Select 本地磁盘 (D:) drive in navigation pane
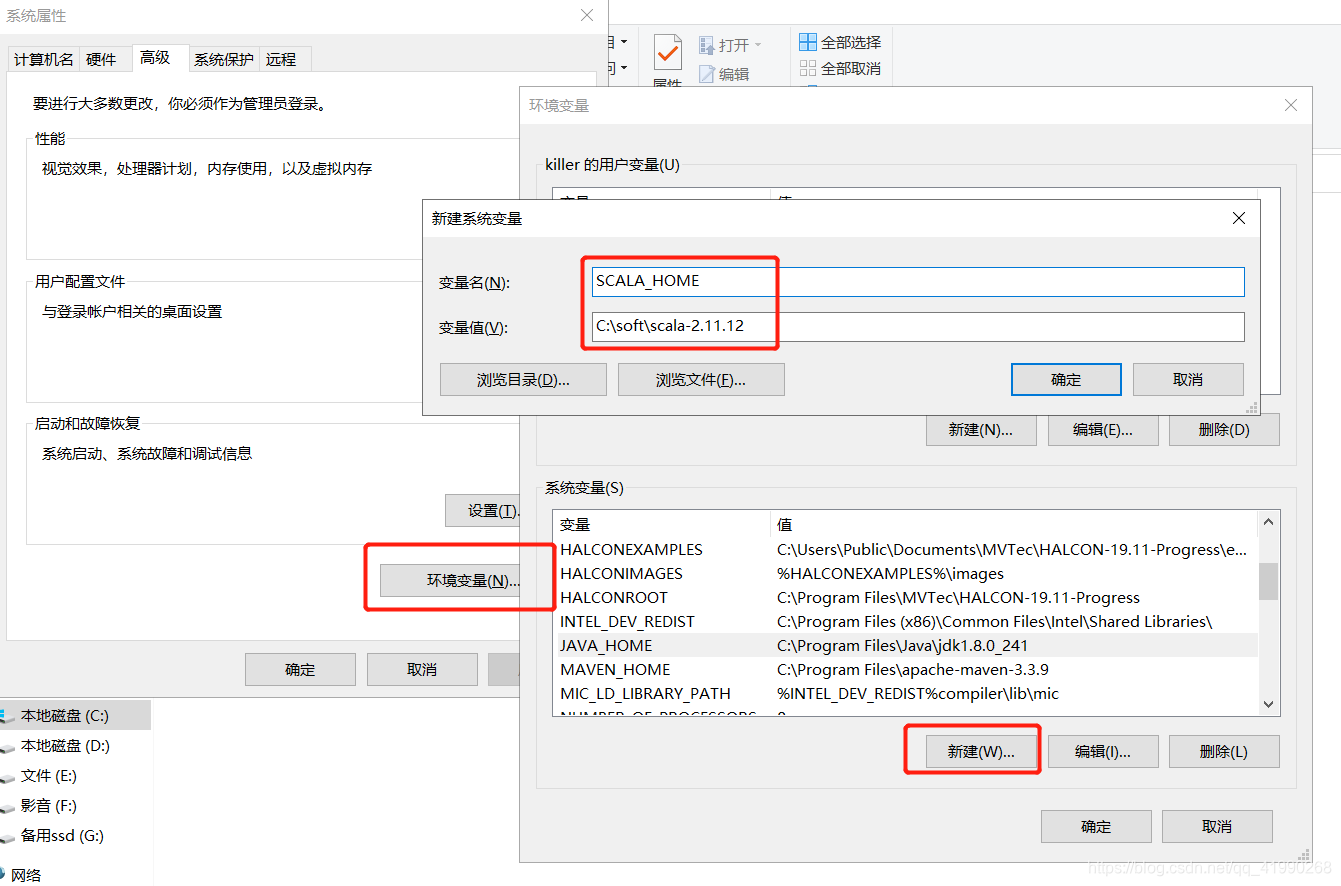Image resolution: width=1341 pixels, height=886 pixels. 65,746
